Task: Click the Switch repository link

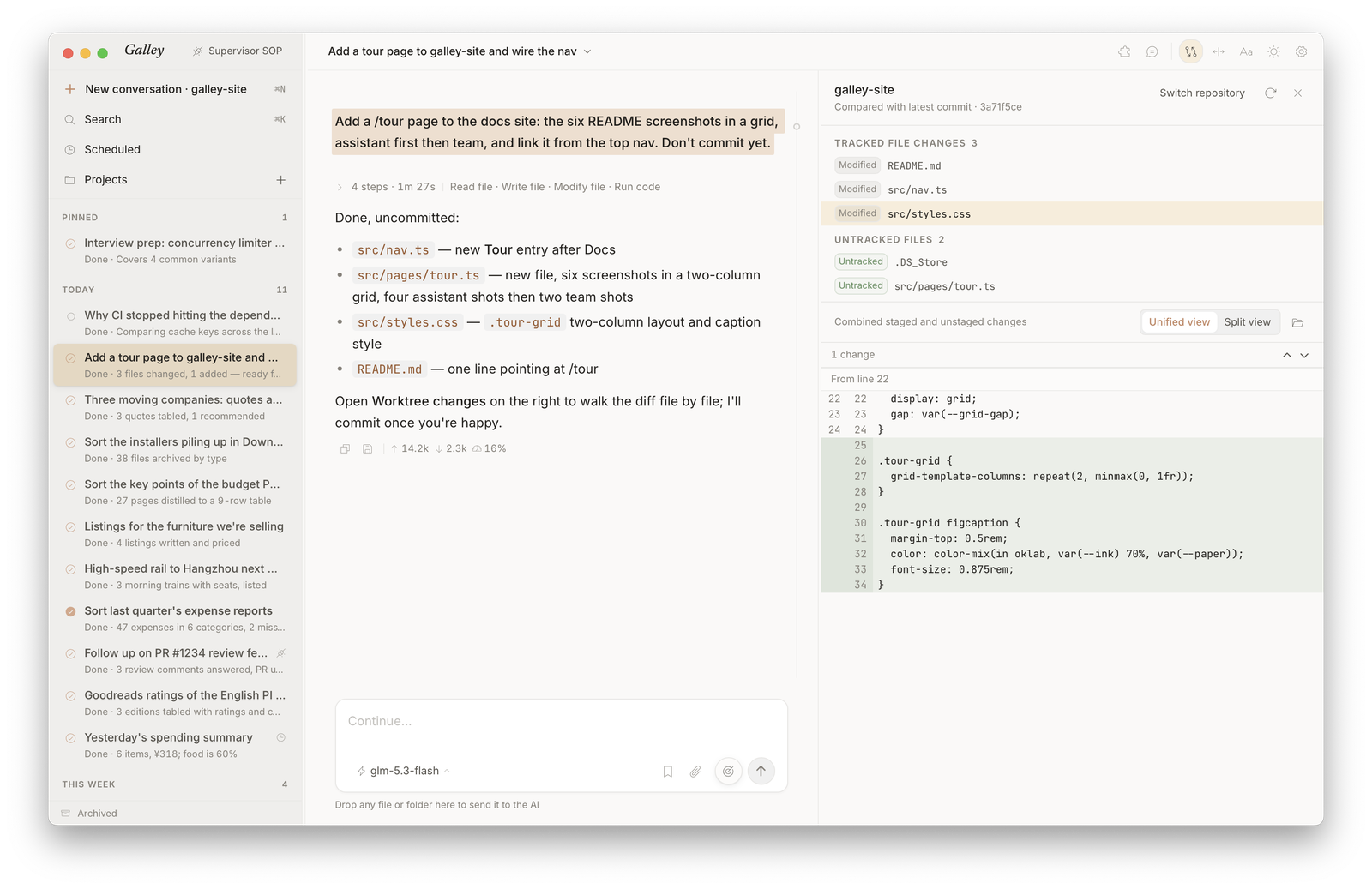Action: [x=1201, y=93]
